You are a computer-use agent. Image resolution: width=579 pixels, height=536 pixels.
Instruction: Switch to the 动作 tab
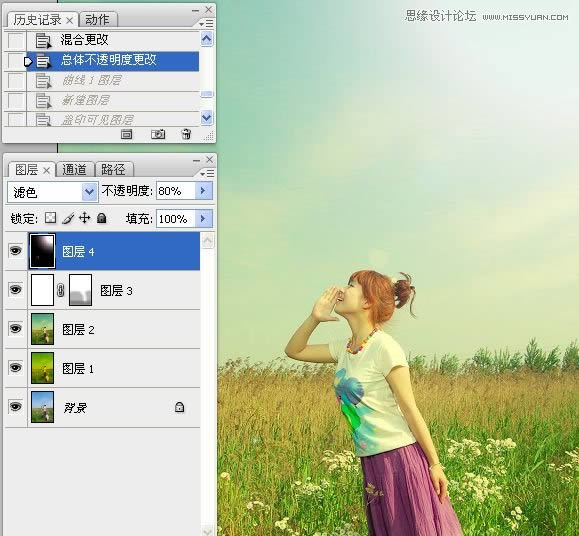[97, 20]
